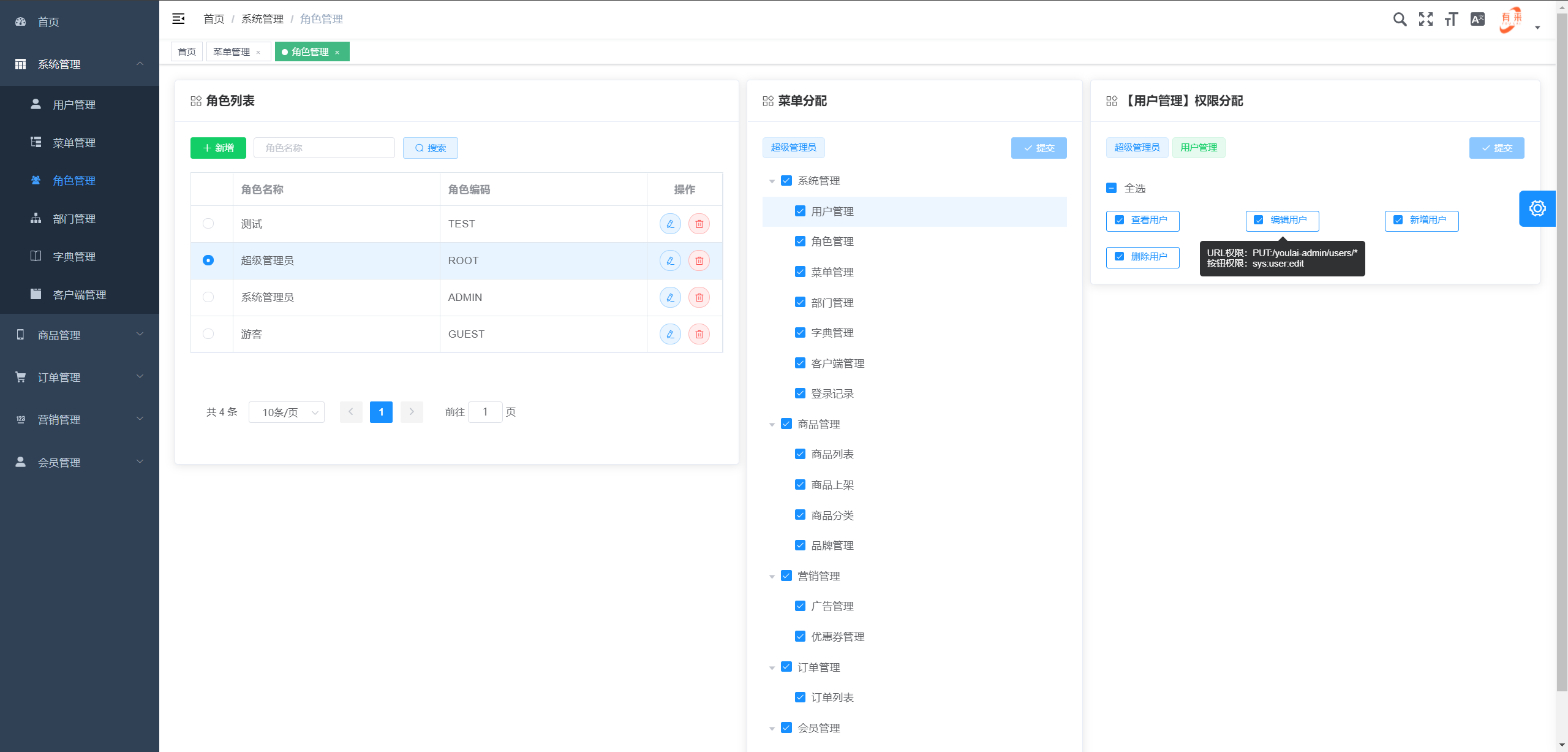Open the global search icon
This screenshot has height=752, width=1568.
(1400, 19)
